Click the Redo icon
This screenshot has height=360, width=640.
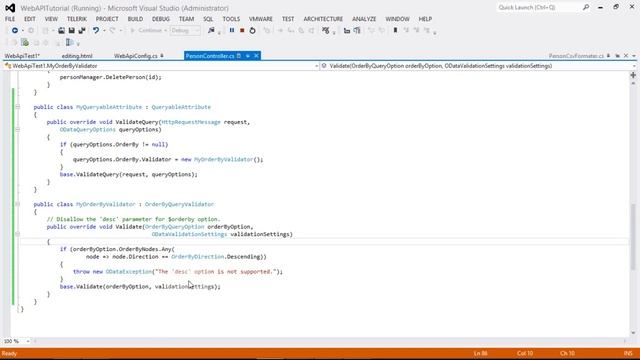pos(112,31)
